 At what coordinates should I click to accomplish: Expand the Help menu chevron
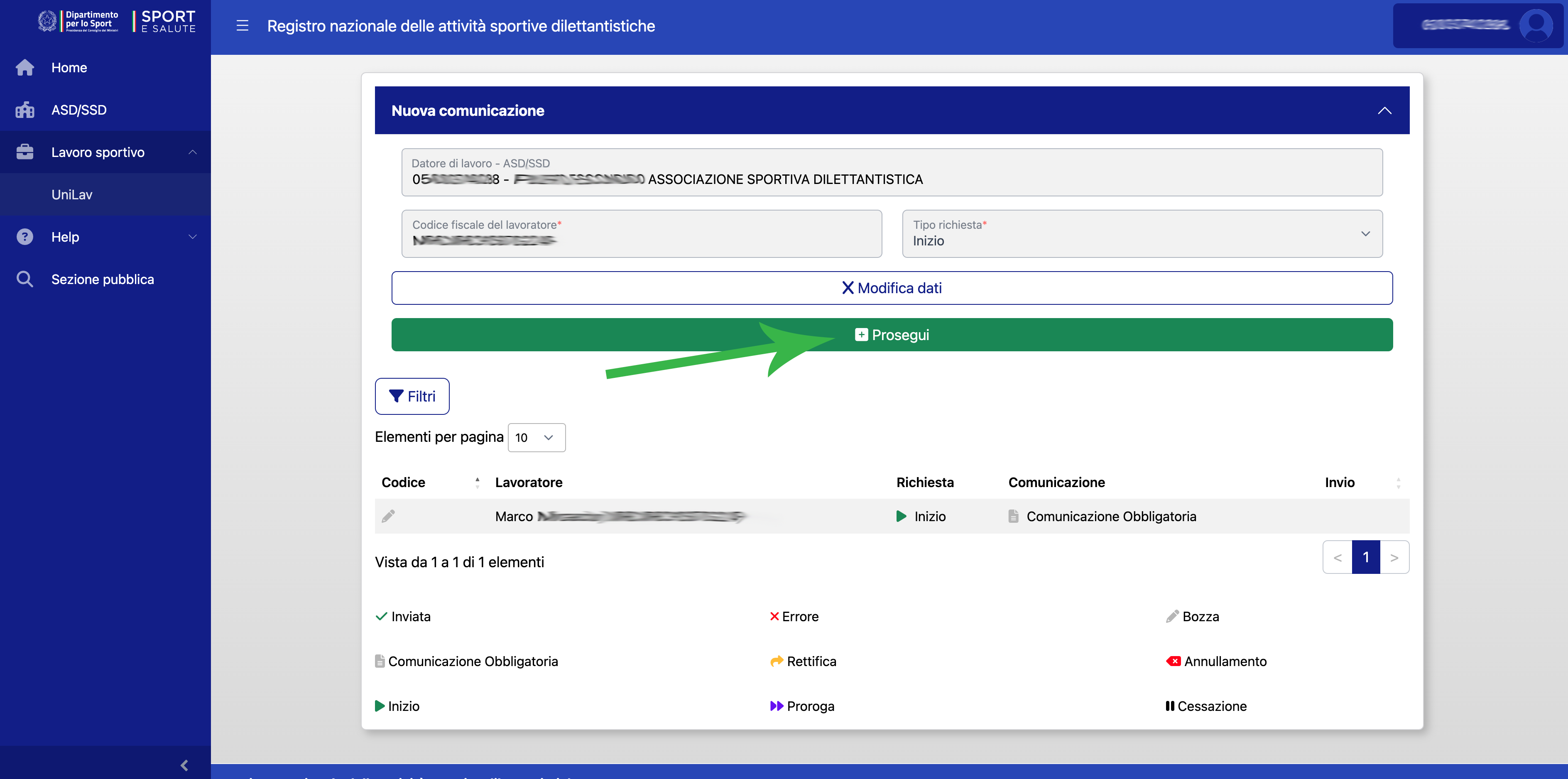pyautogui.click(x=192, y=237)
